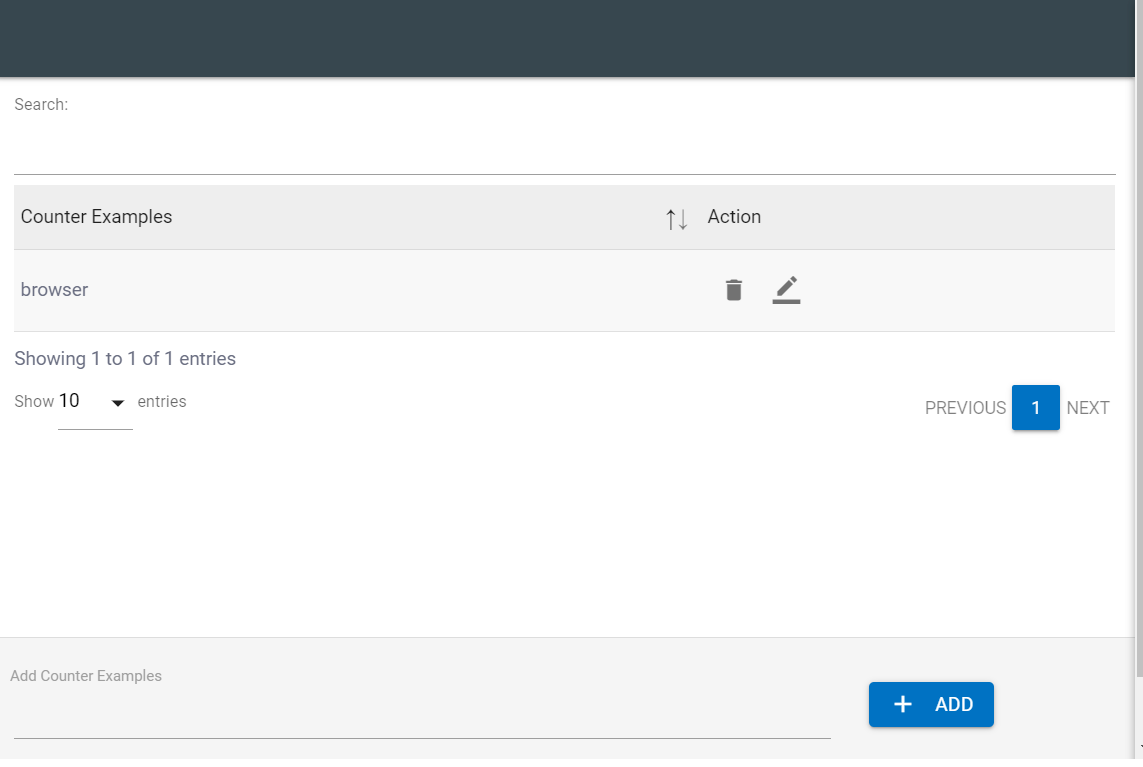Click the sort arrows icon in table header
This screenshot has height=767, width=1143.
(677, 219)
